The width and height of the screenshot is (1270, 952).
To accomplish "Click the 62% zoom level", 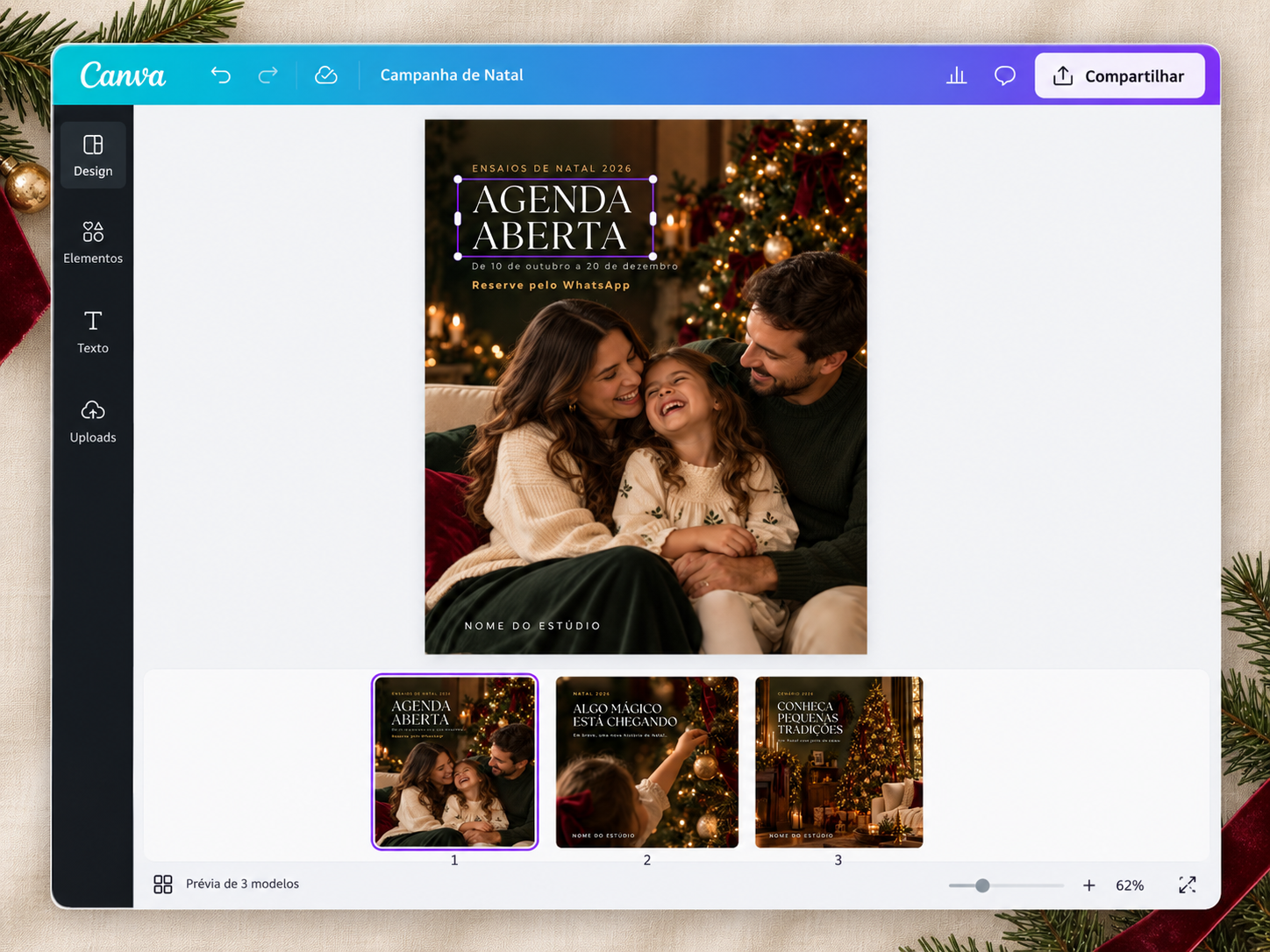I will [x=1130, y=885].
